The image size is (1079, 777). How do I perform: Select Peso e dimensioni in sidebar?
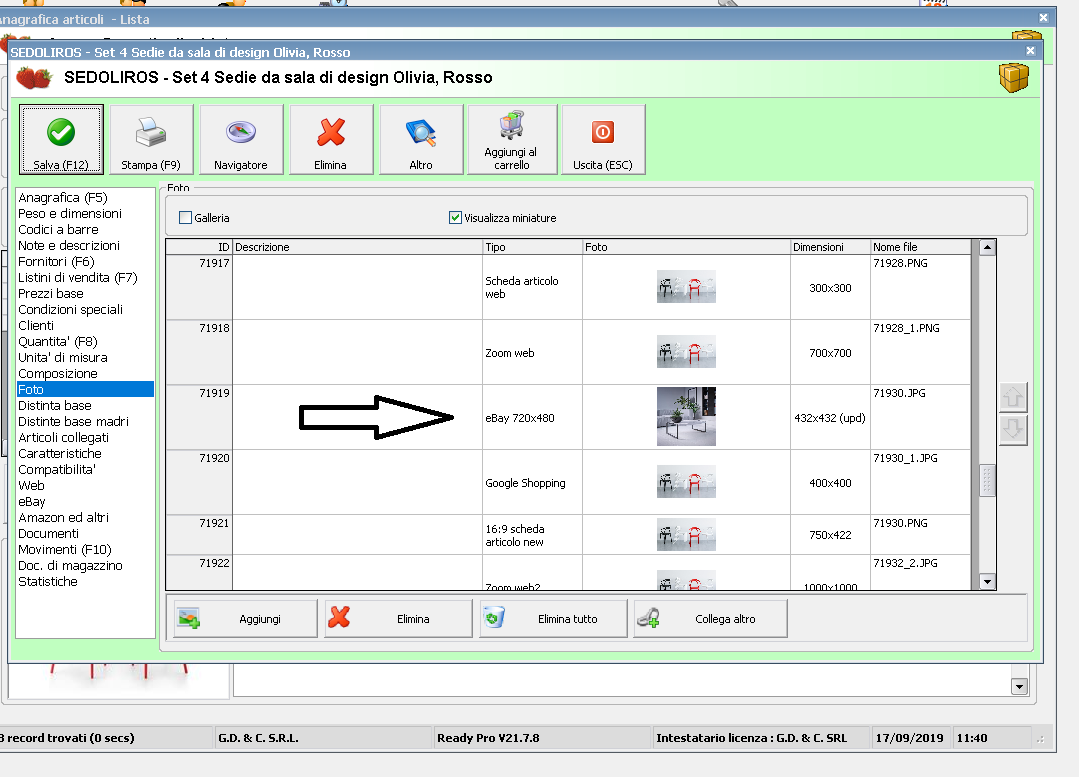point(70,213)
